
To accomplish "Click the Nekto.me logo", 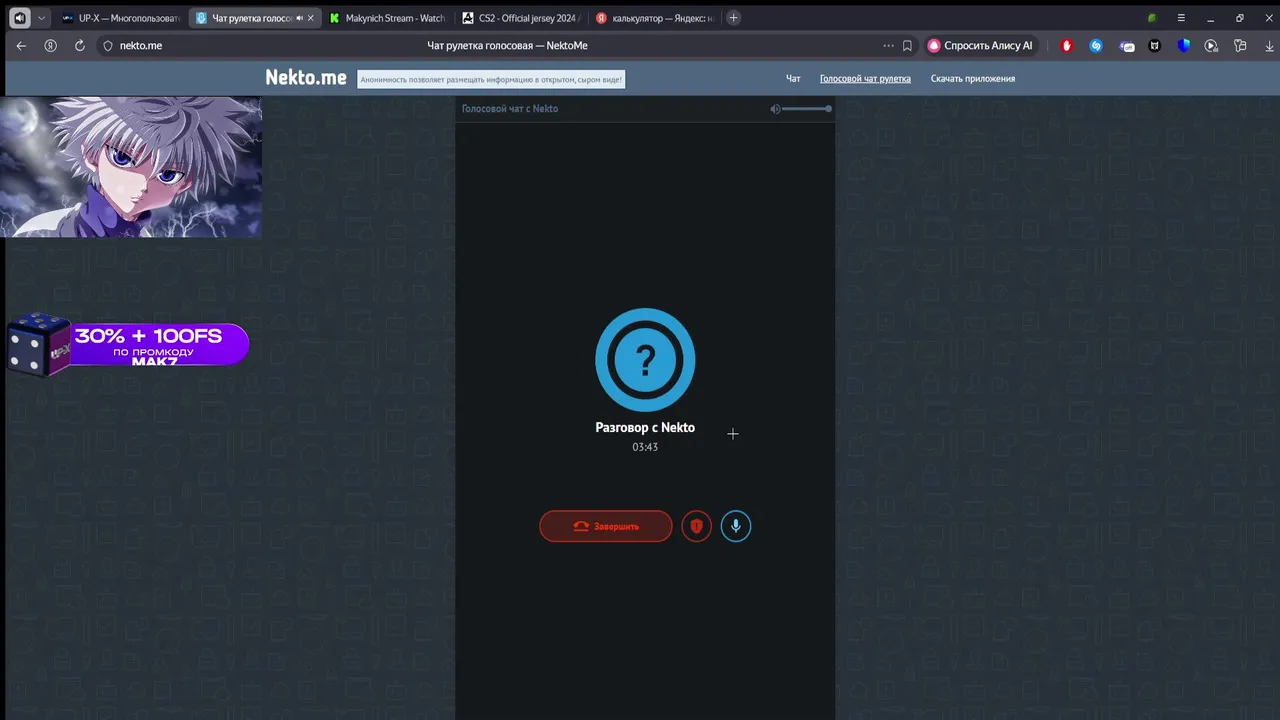I will [x=306, y=78].
